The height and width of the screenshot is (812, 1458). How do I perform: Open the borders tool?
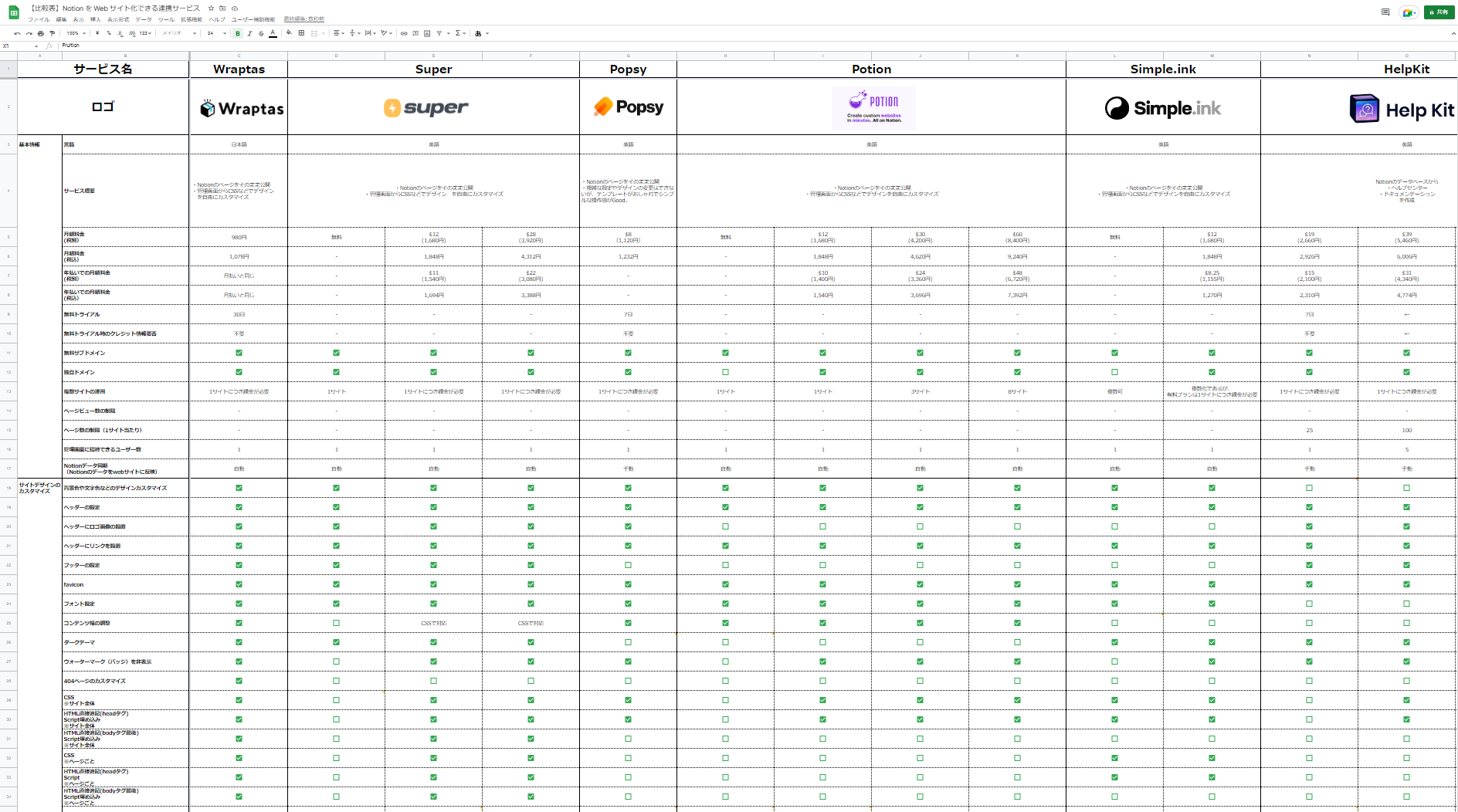(301, 33)
